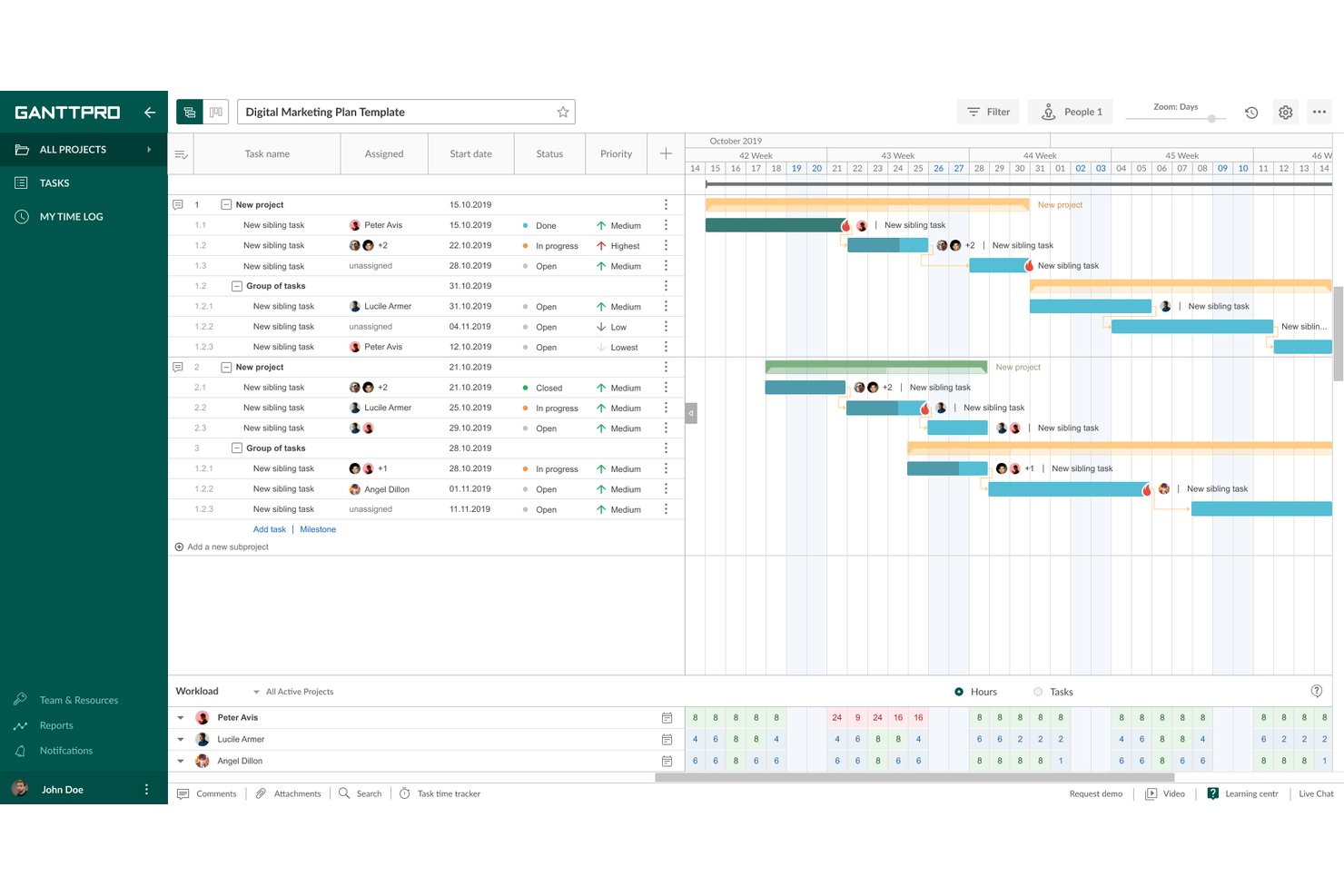Select the Hours radio button
This screenshot has width=1344, height=896.
coord(959,692)
